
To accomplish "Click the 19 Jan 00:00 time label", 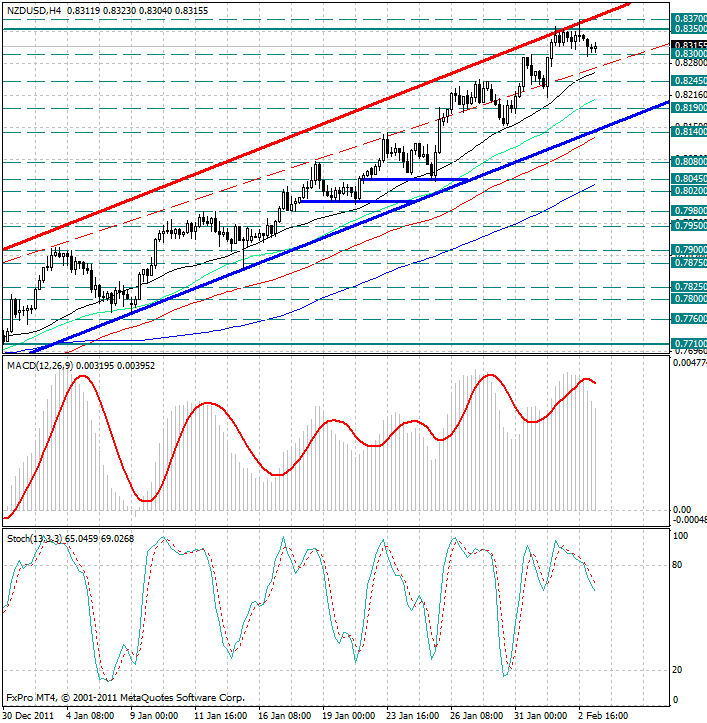I will pos(348,716).
